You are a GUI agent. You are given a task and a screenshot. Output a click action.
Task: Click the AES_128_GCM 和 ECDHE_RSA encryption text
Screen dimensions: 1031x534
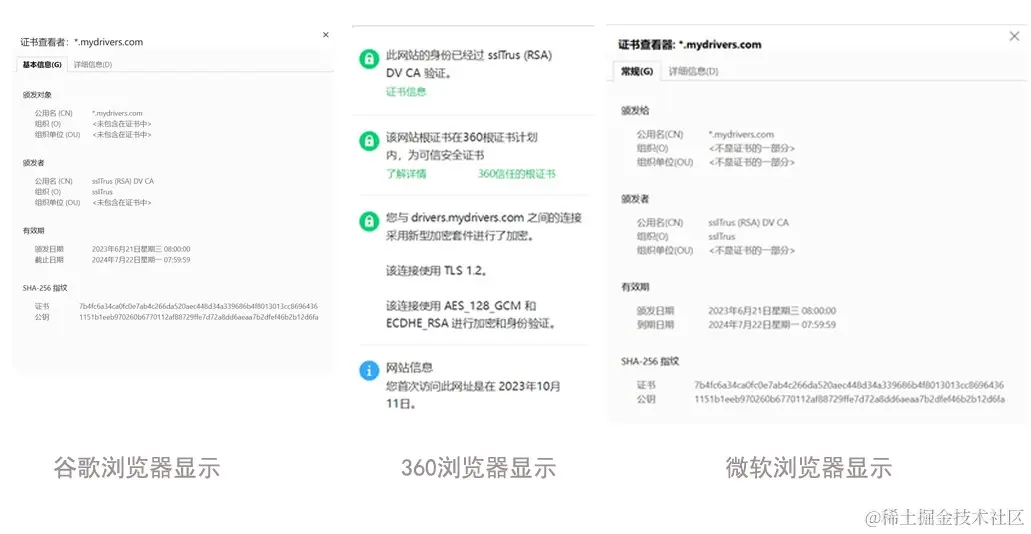471,314
